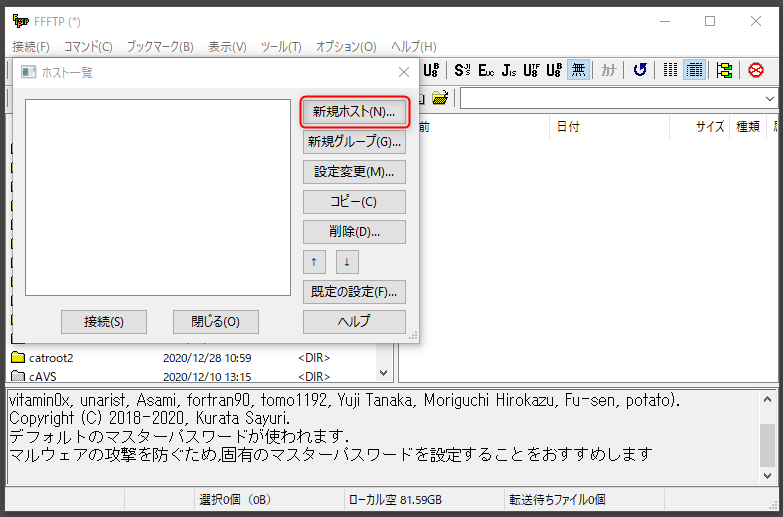Select EUC host kanji code icon
The image size is (783, 517).
pyautogui.click(x=486, y=70)
